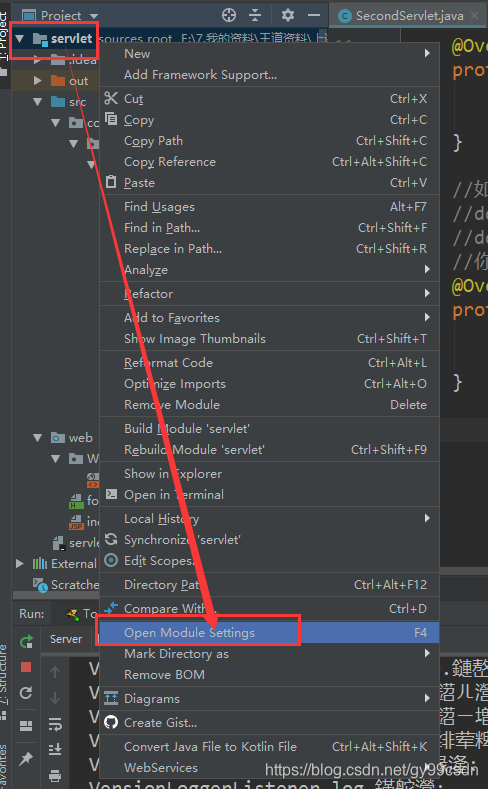The image size is (488, 789).
Task: Open the New submenu arrow
Action: 427,53
